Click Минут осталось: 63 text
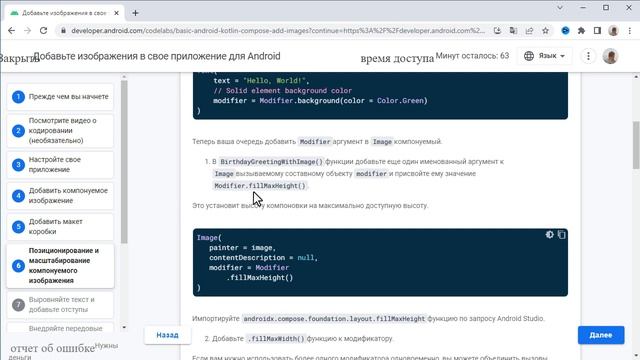 click(472, 56)
